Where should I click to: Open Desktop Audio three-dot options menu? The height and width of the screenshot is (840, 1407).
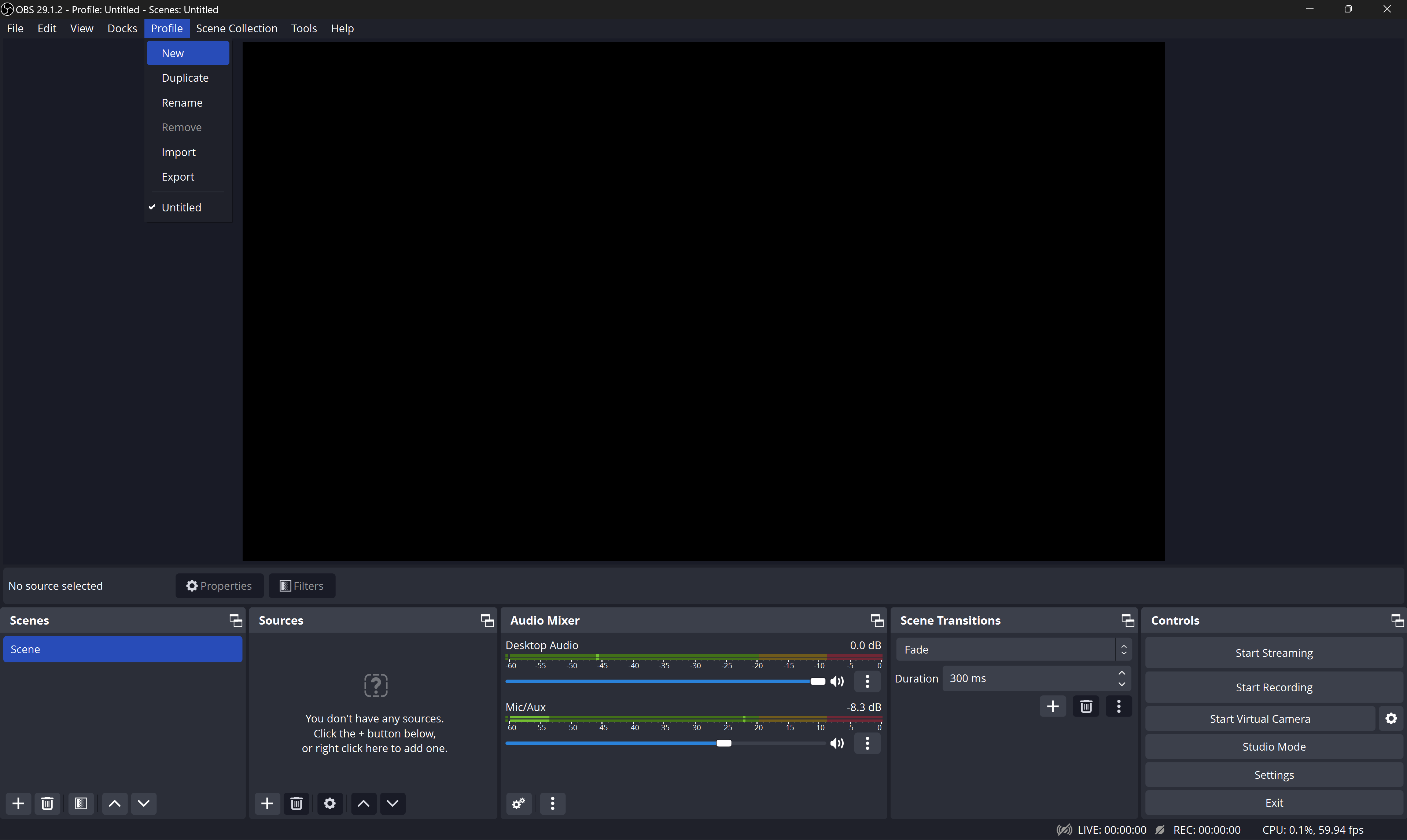point(867,681)
